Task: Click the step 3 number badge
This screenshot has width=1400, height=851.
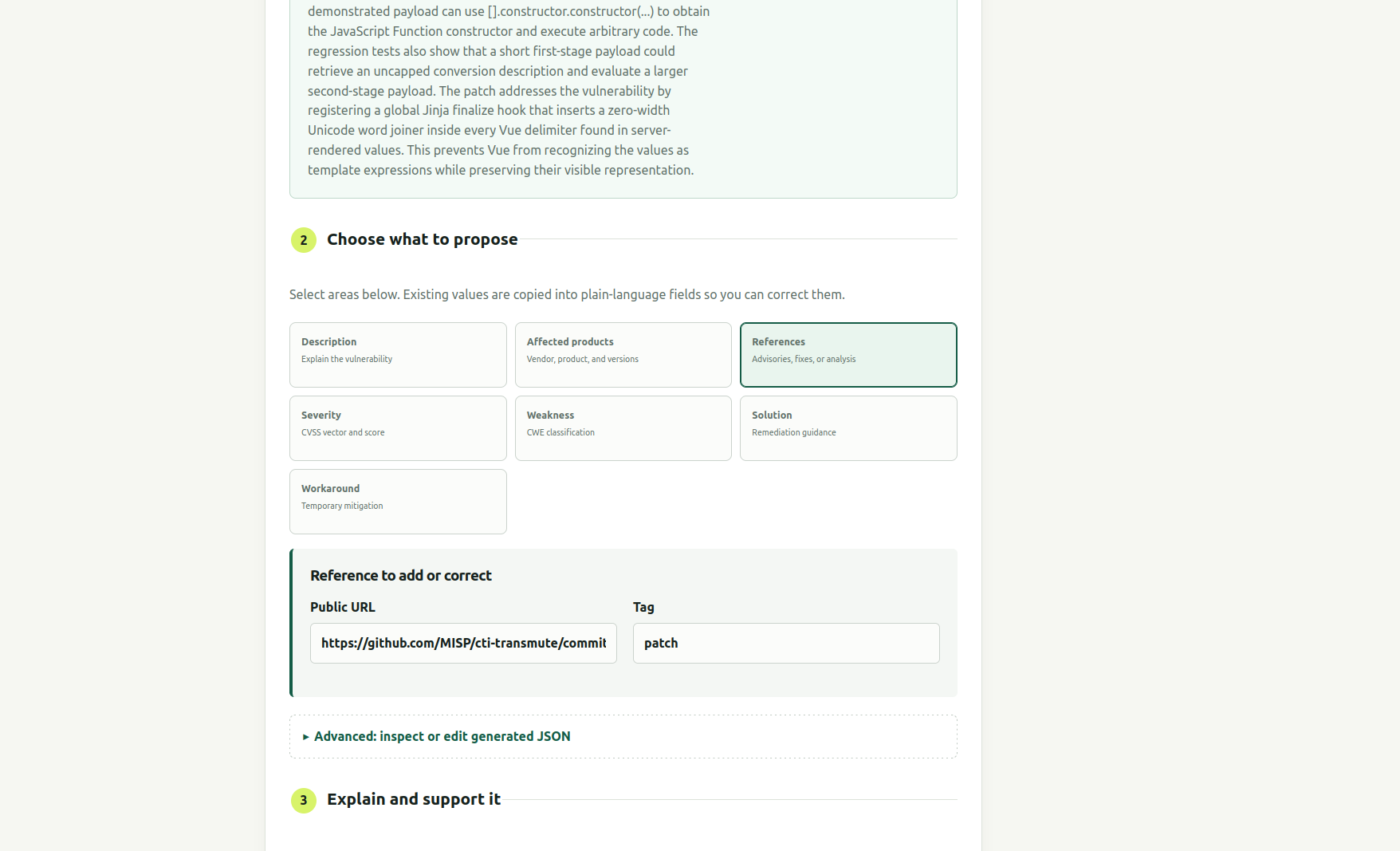Action: [303, 800]
